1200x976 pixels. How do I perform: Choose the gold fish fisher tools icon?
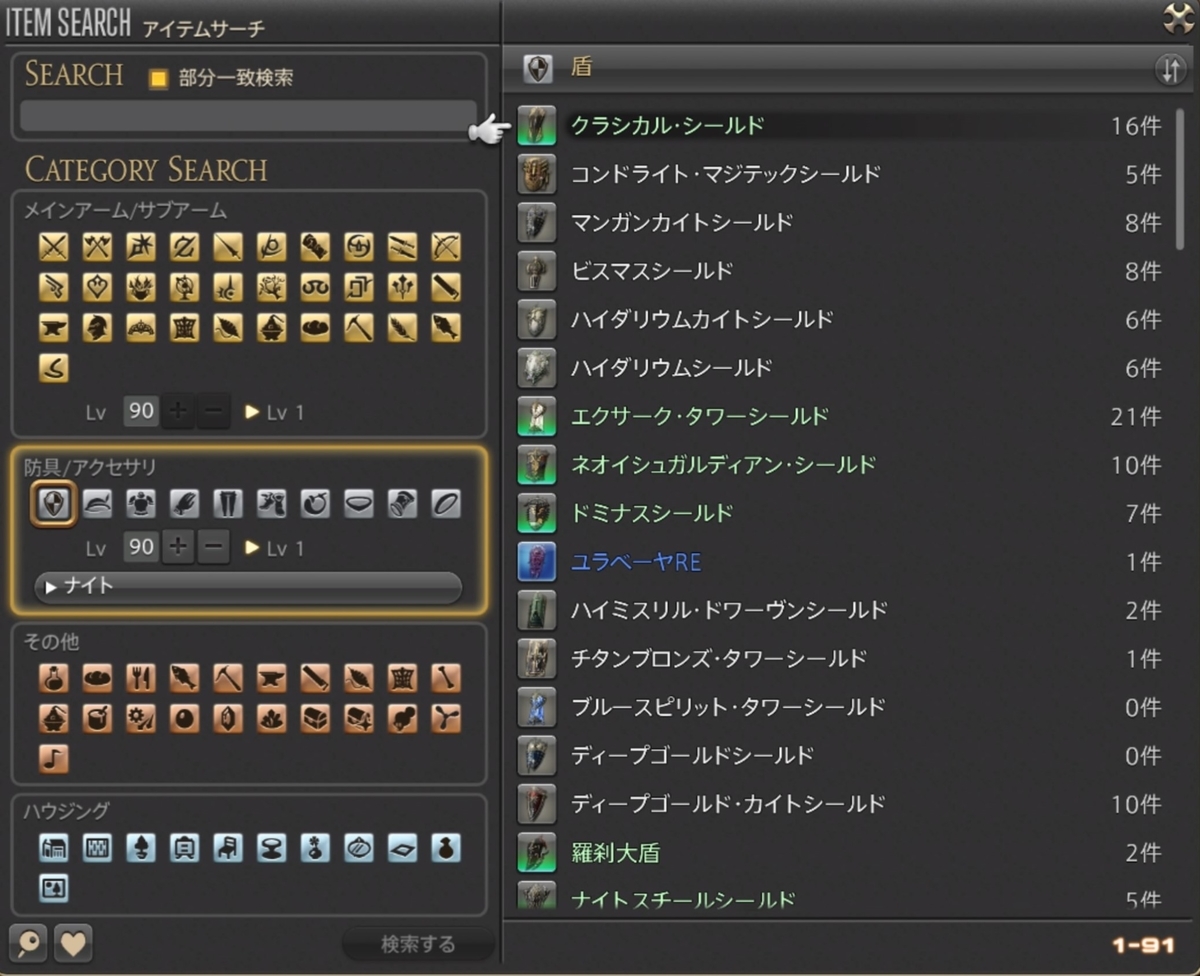point(446,327)
